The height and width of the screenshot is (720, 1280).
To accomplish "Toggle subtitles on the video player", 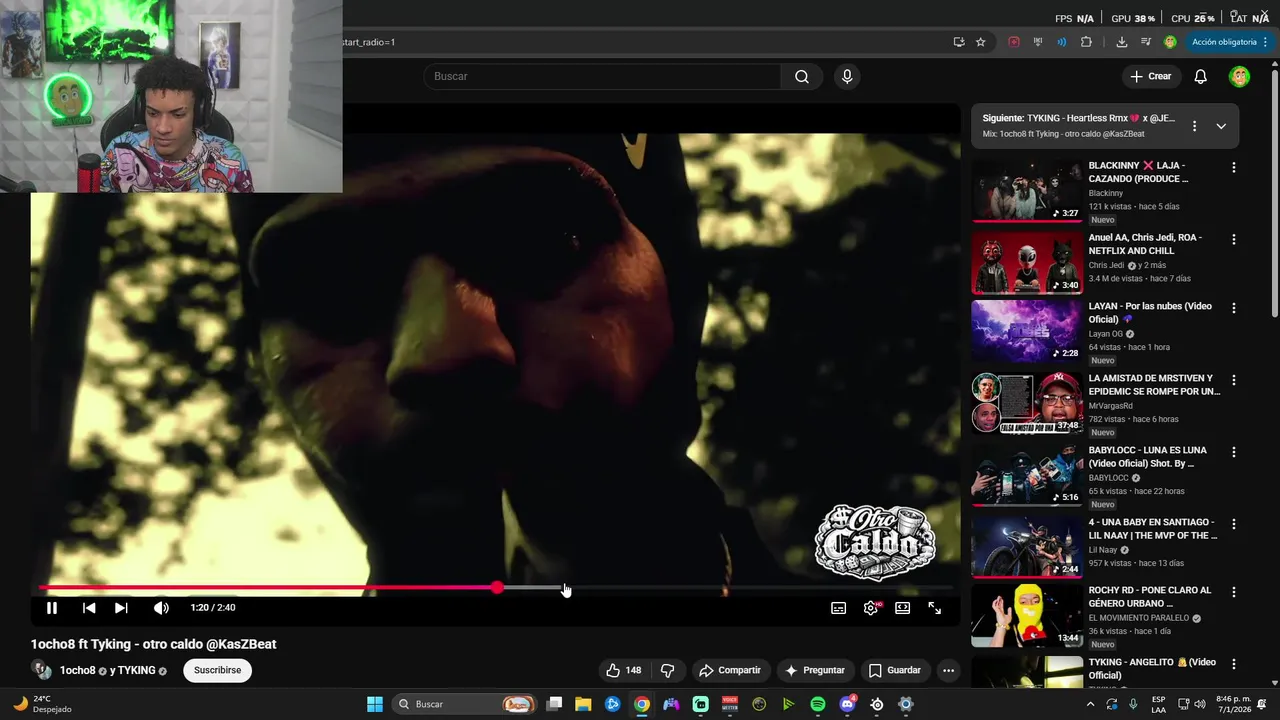I will 839,608.
